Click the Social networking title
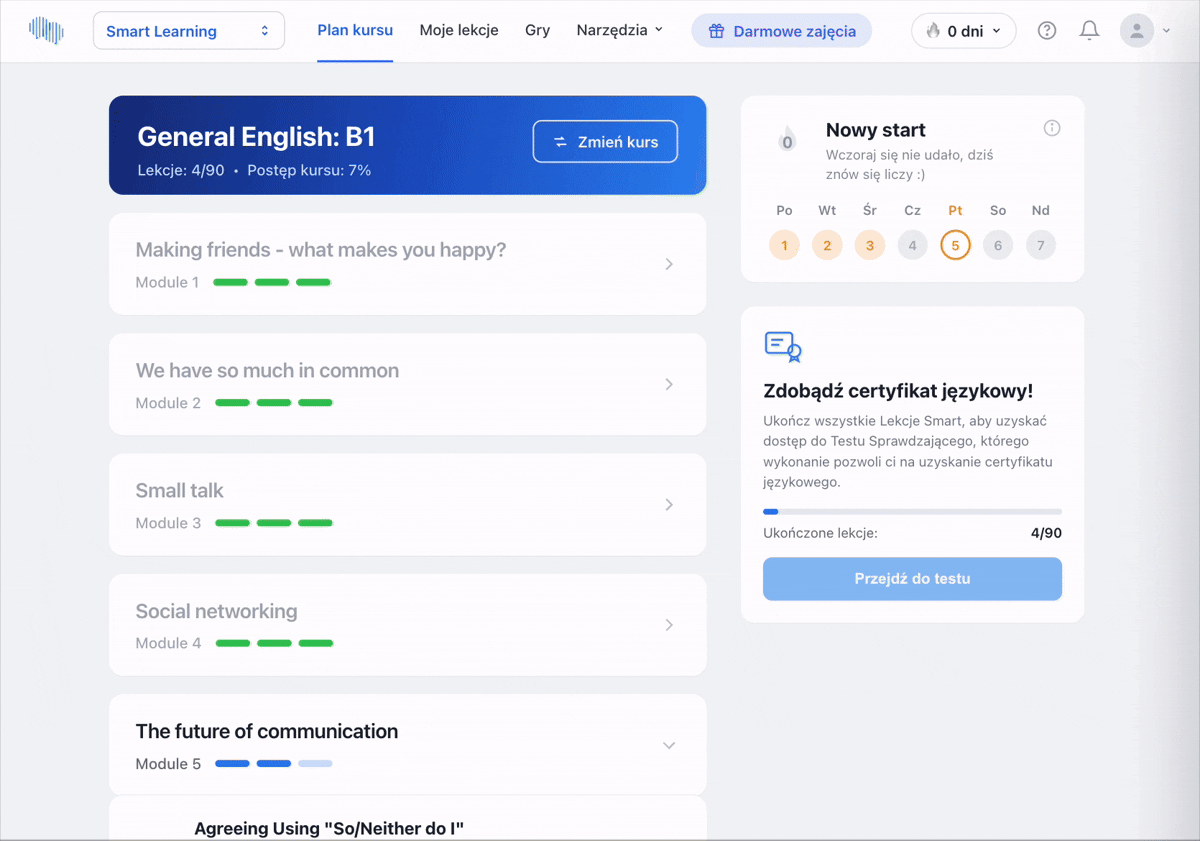The image size is (1200, 841). [217, 611]
